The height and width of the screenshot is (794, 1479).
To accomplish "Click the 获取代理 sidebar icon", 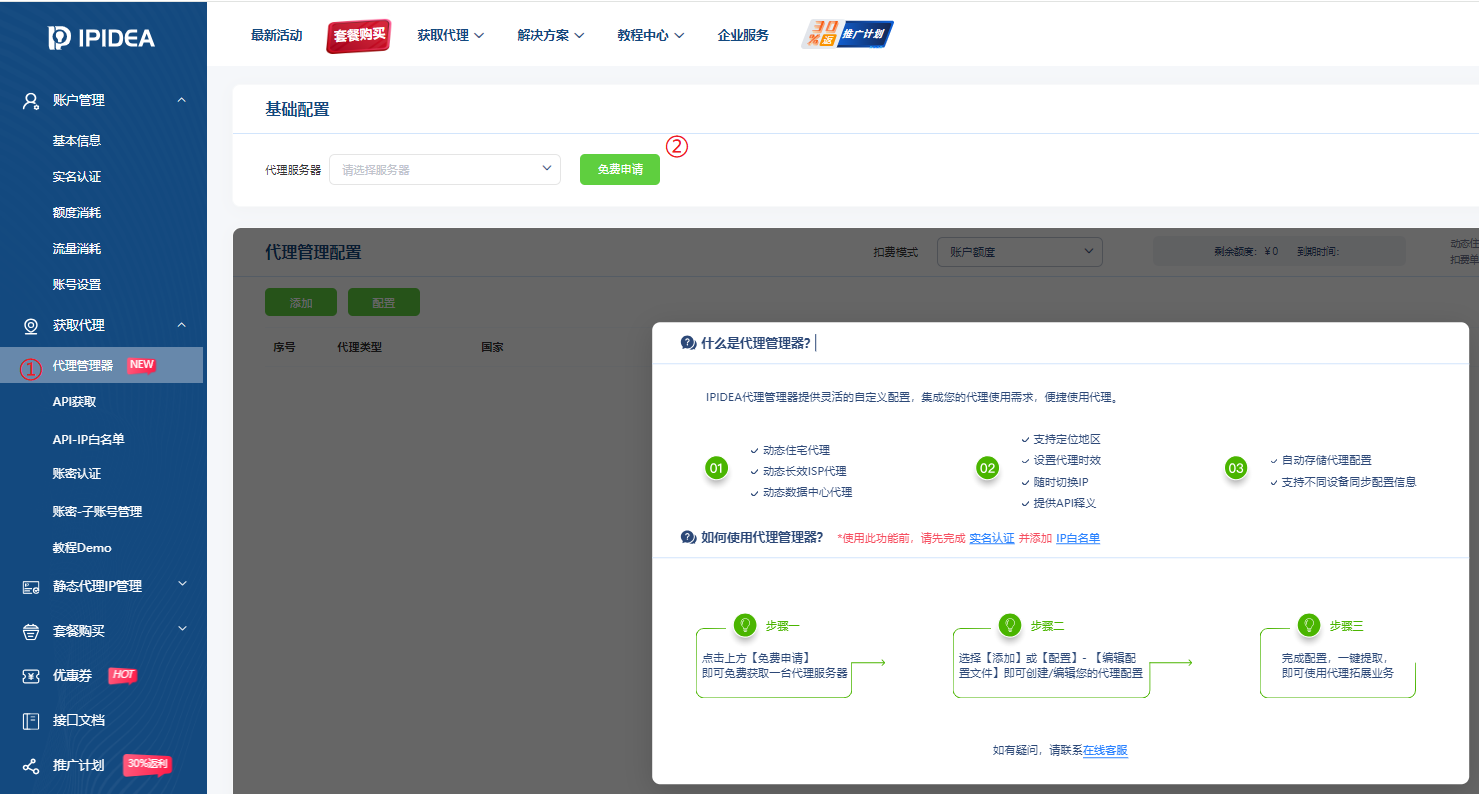I will point(31,325).
